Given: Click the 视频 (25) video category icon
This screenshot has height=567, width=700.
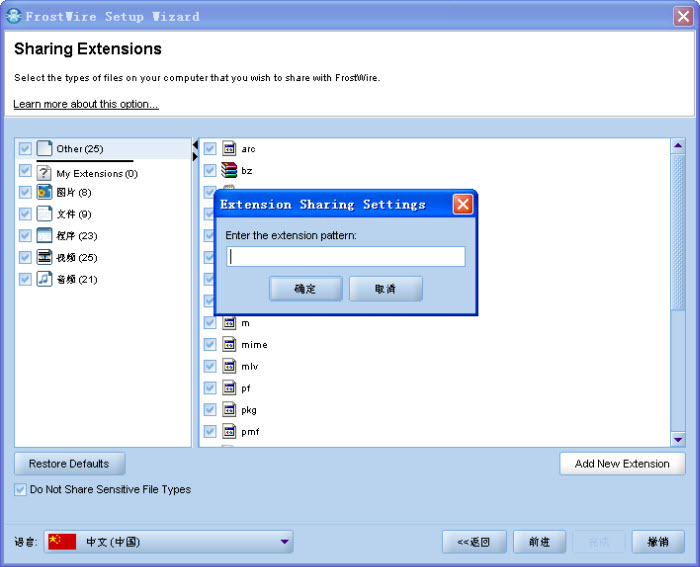Looking at the screenshot, I should pos(44,257).
